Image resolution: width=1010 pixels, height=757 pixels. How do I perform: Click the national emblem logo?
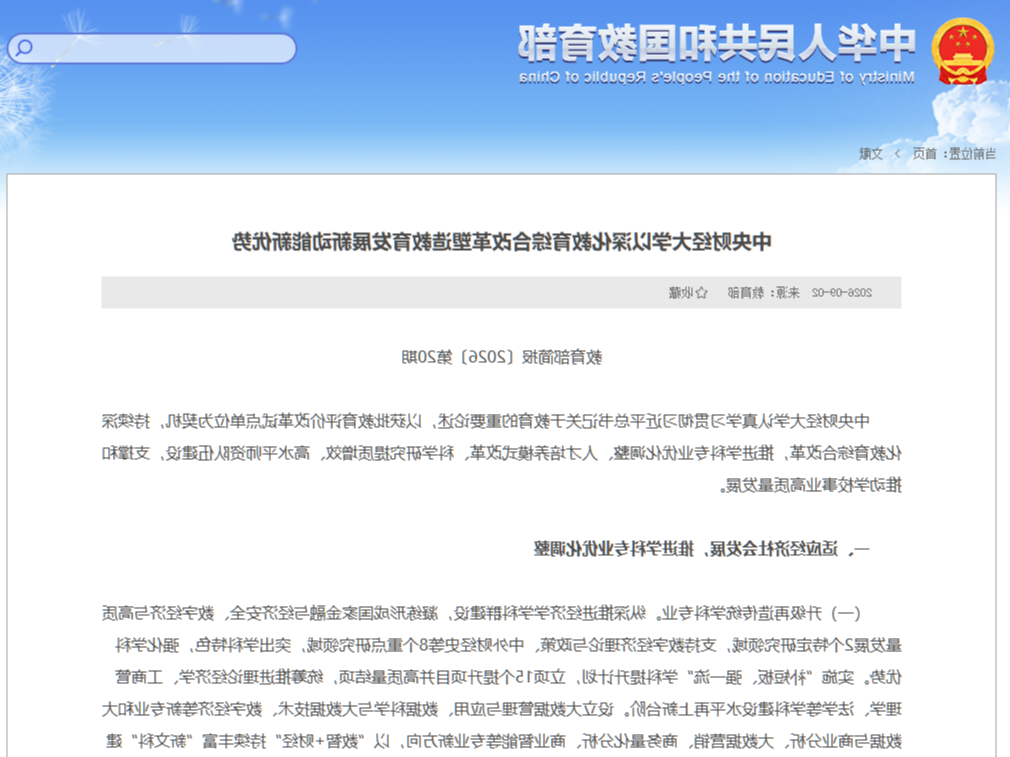point(962,52)
